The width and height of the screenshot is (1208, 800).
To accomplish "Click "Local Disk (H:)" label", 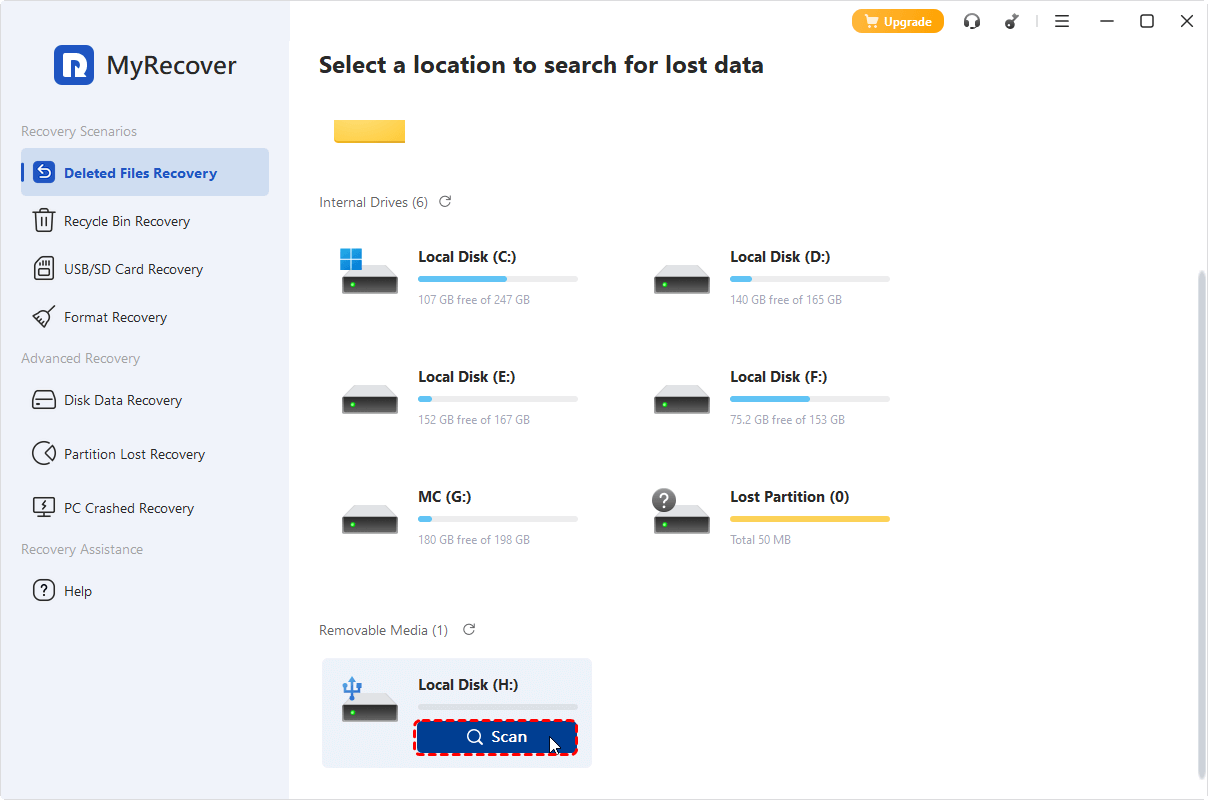I will tap(468, 685).
